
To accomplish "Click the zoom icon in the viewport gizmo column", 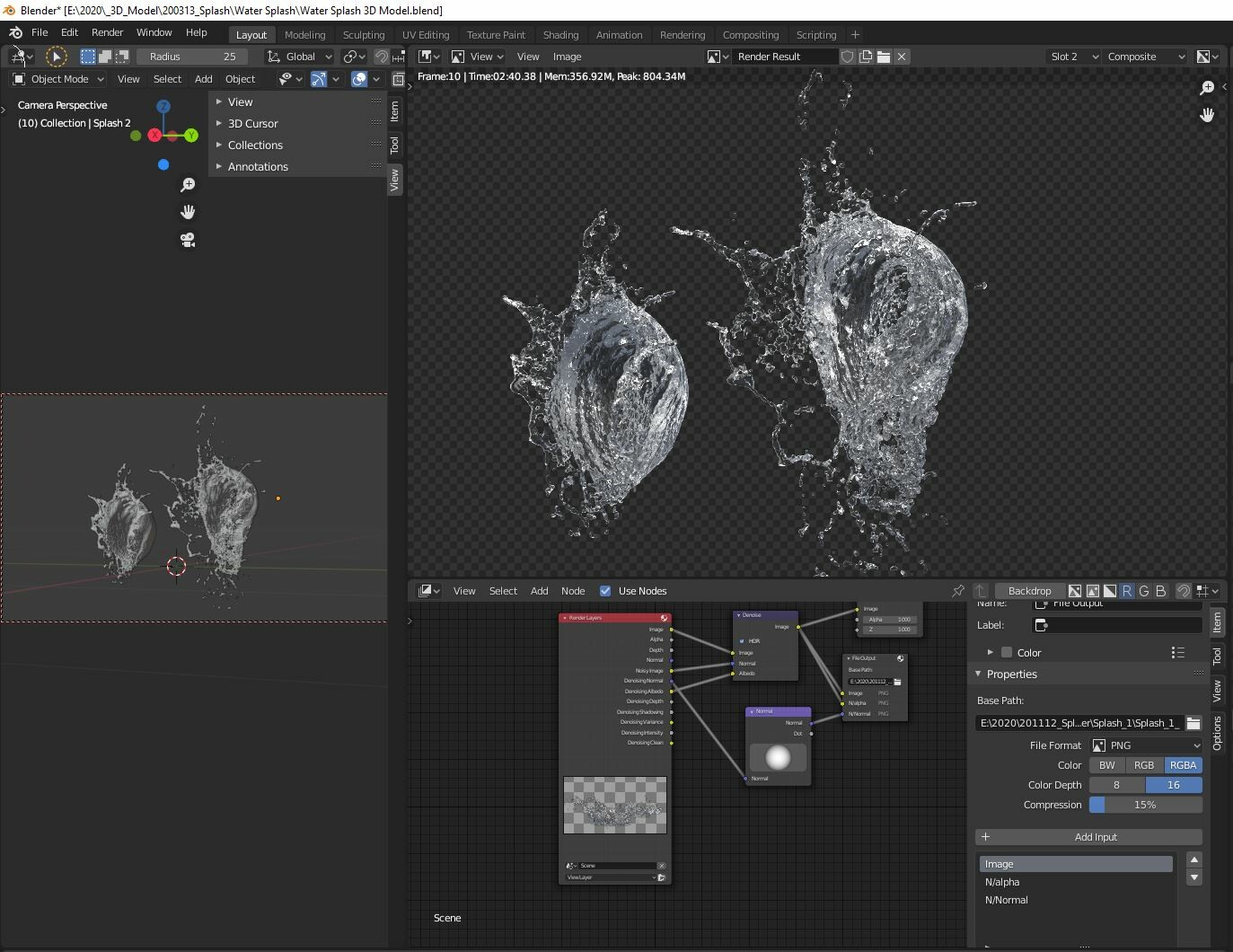I will tap(188, 184).
